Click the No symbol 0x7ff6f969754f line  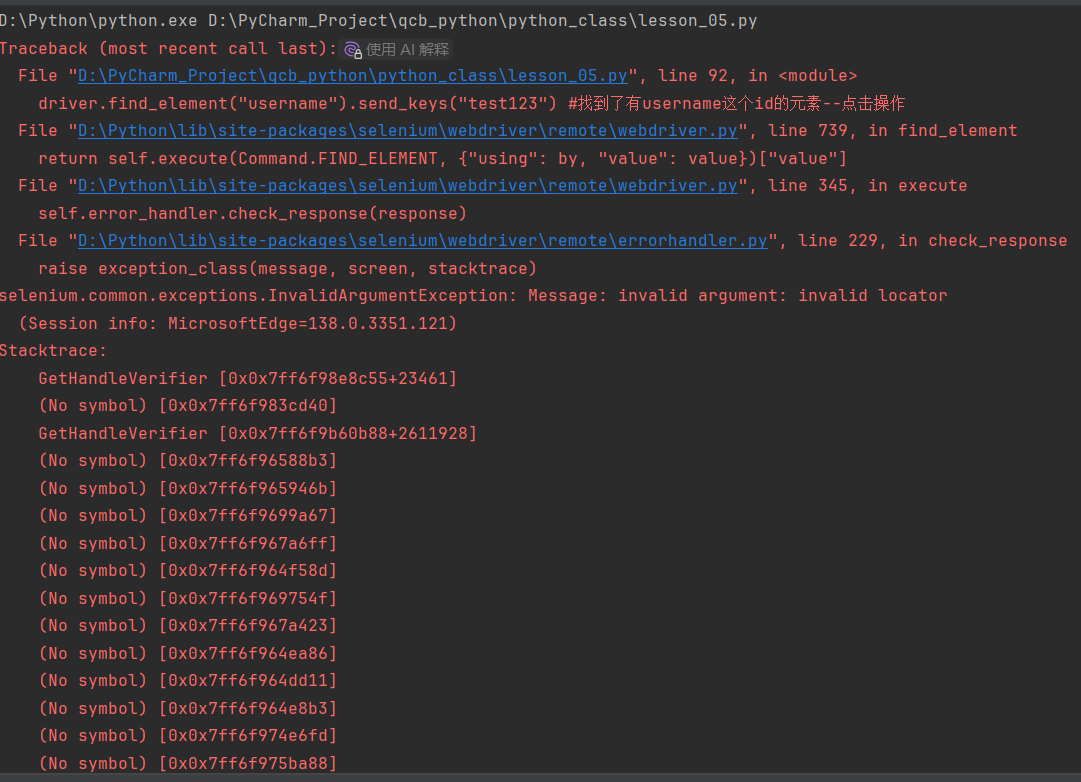[188, 599]
